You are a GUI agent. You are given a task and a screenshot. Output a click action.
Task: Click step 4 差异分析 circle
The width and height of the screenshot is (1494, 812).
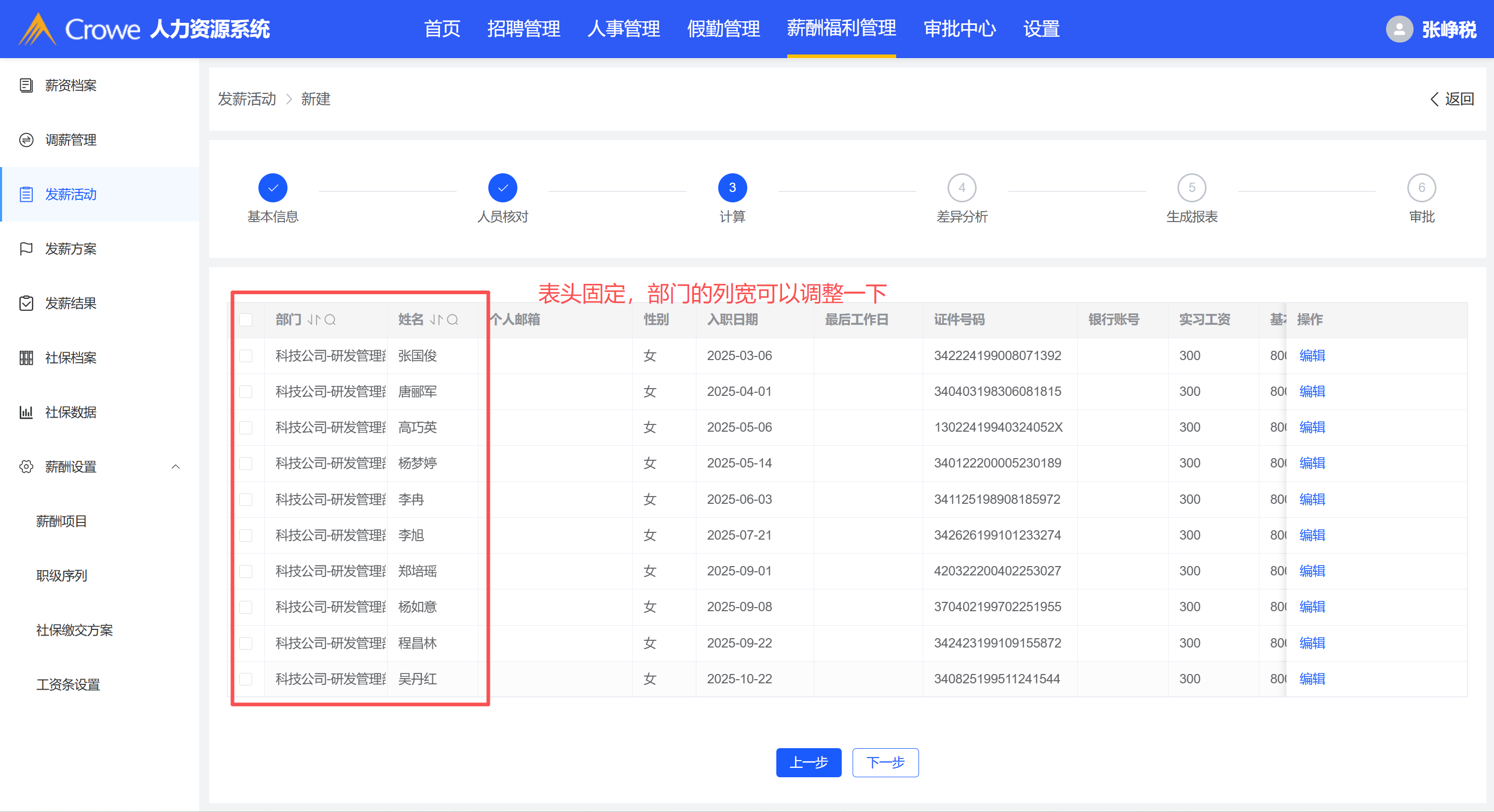point(962,188)
